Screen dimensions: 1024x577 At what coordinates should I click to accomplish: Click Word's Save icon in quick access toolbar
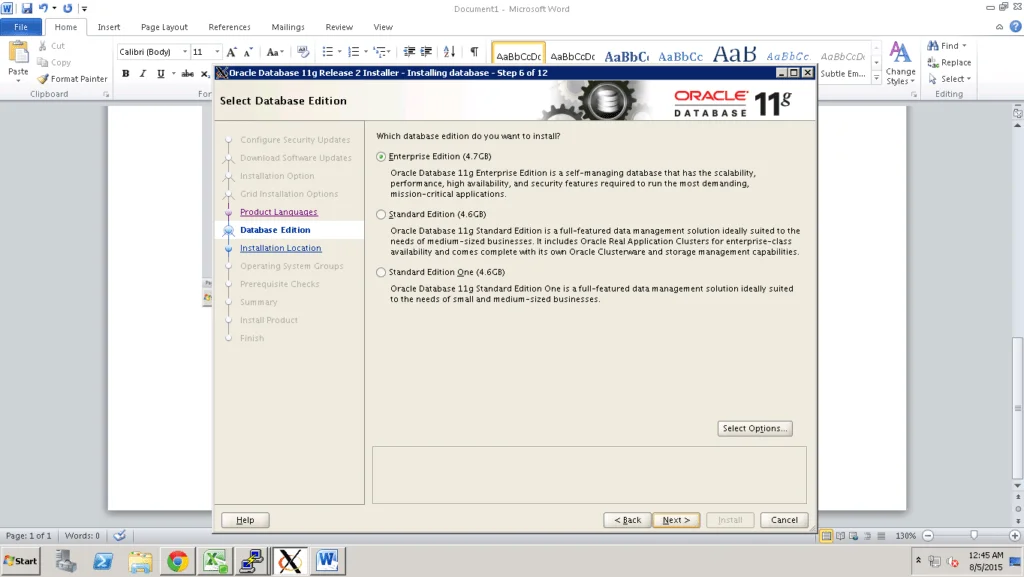27,8
